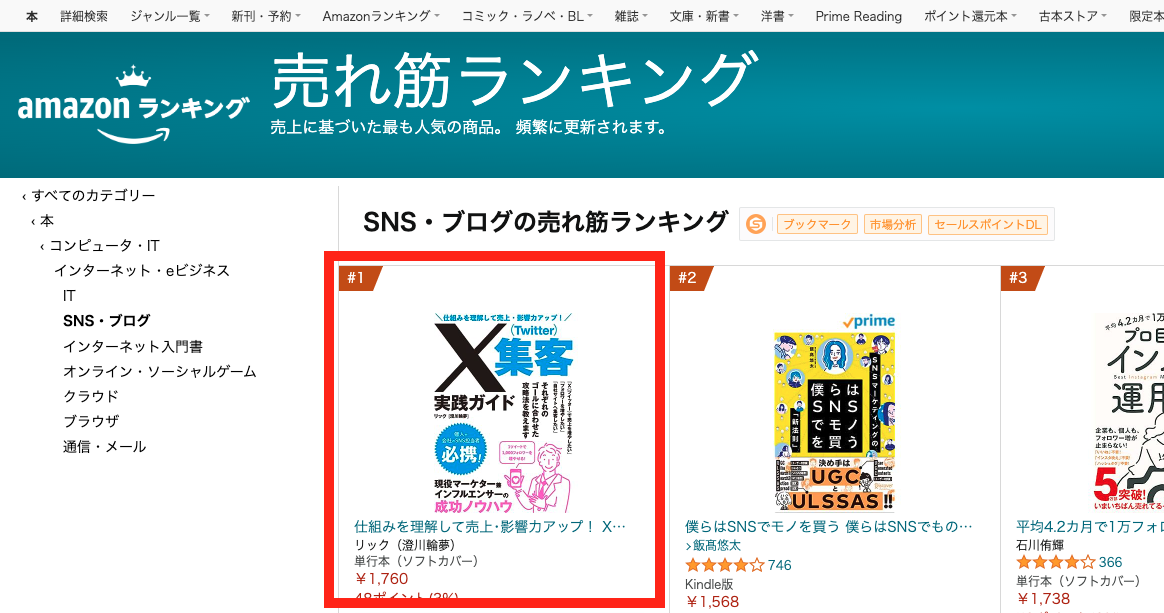The image size is (1164, 613).
Task: Expand the ジャンル一覧 dropdown menu
Action: (x=169, y=16)
